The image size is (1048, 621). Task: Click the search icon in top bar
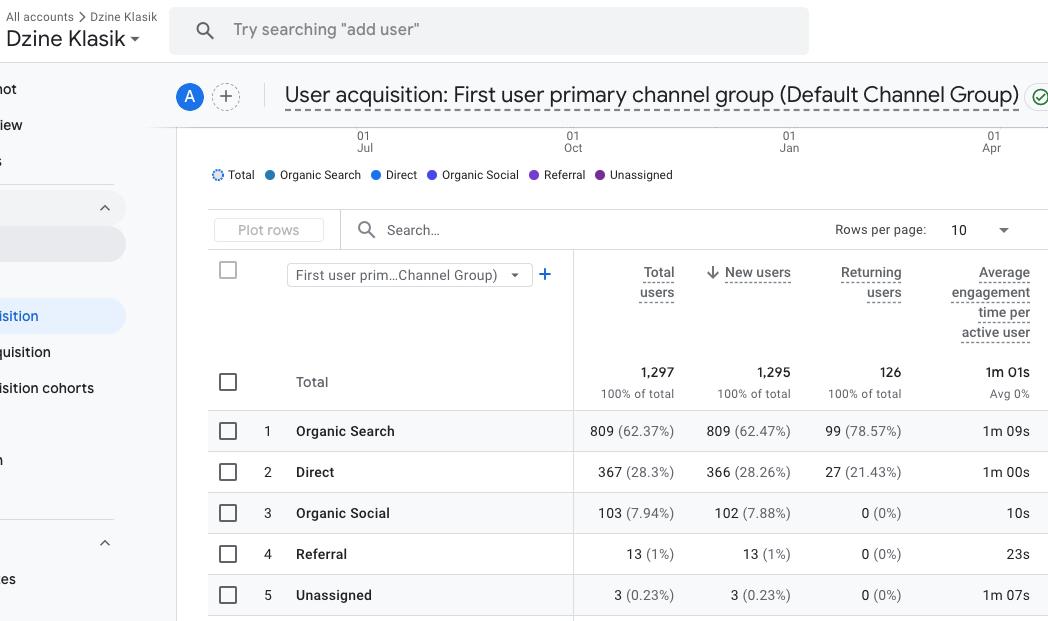coord(205,30)
